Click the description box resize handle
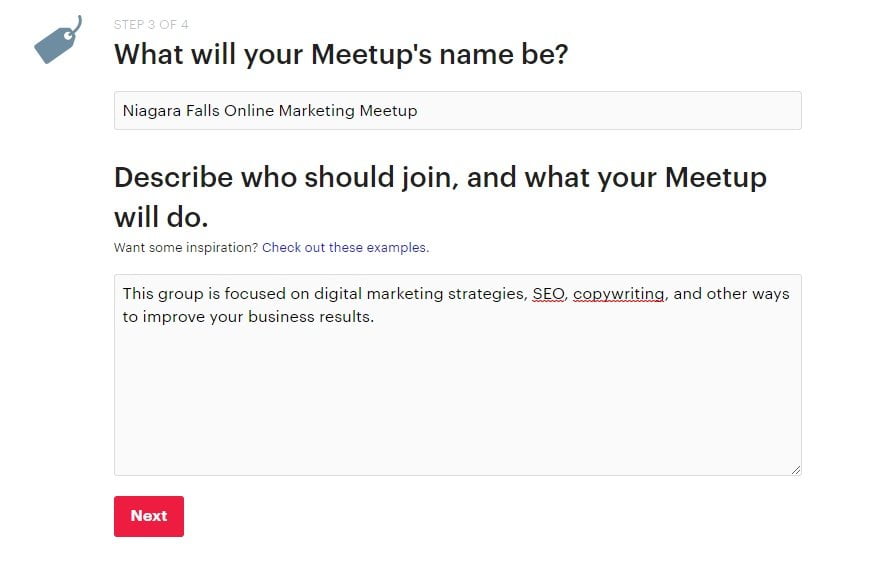This screenshot has height=561, width=889. point(795,470)
